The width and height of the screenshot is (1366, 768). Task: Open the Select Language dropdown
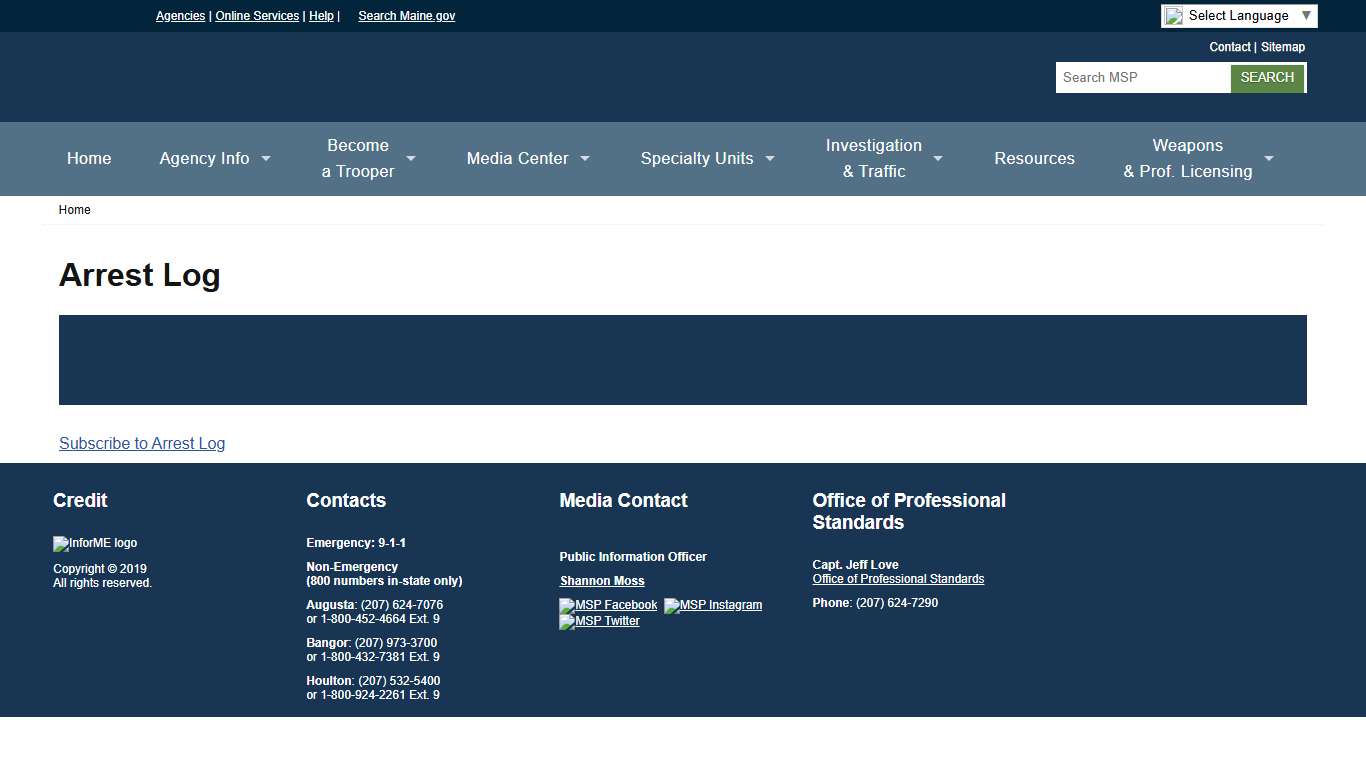pyautogui.click(x=1239, y=15)
